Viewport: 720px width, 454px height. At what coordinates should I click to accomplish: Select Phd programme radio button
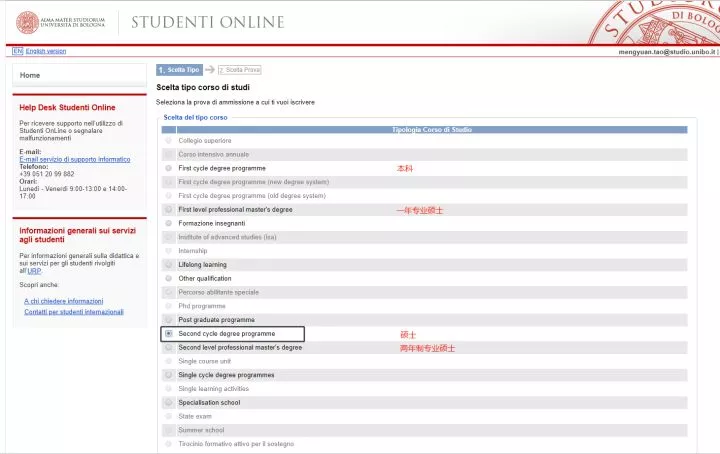[169, 306]
